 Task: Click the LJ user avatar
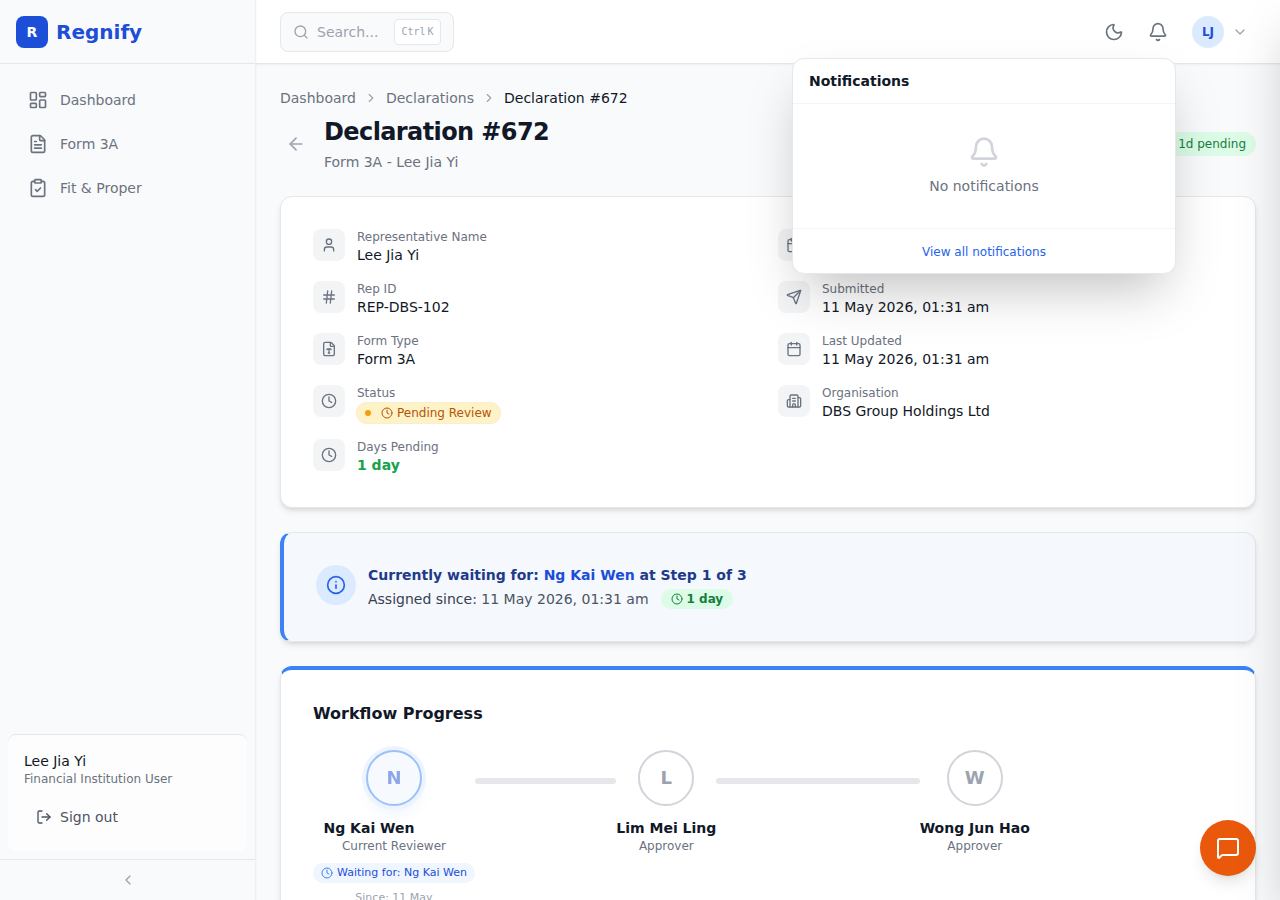coord(1208,32)
